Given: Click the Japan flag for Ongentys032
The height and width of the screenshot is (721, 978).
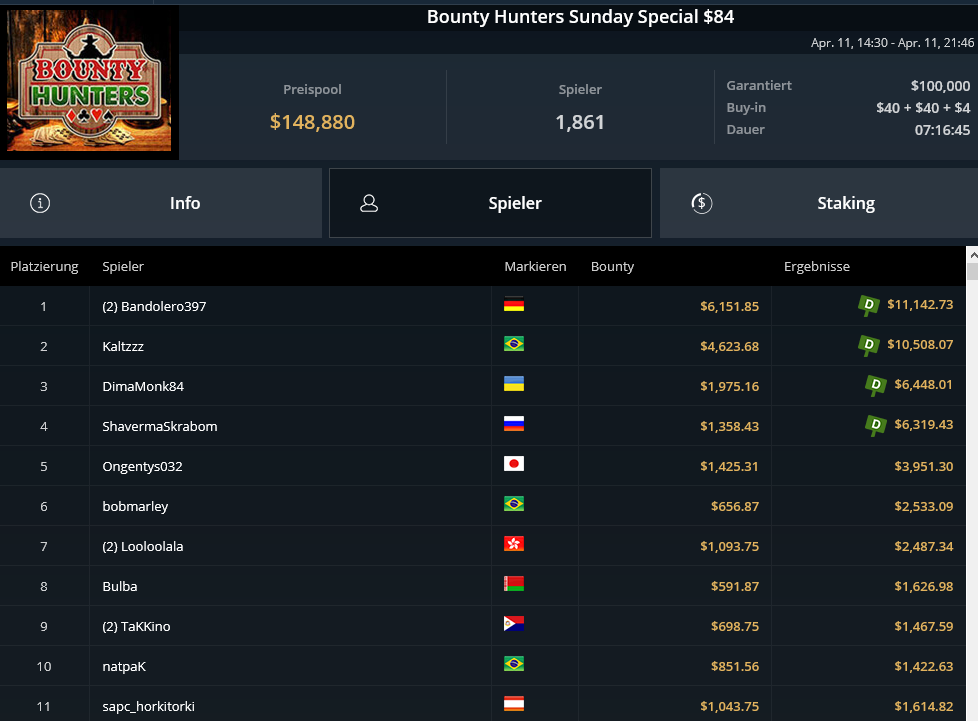Looking at the screenshot, I should tap(514, 463).
